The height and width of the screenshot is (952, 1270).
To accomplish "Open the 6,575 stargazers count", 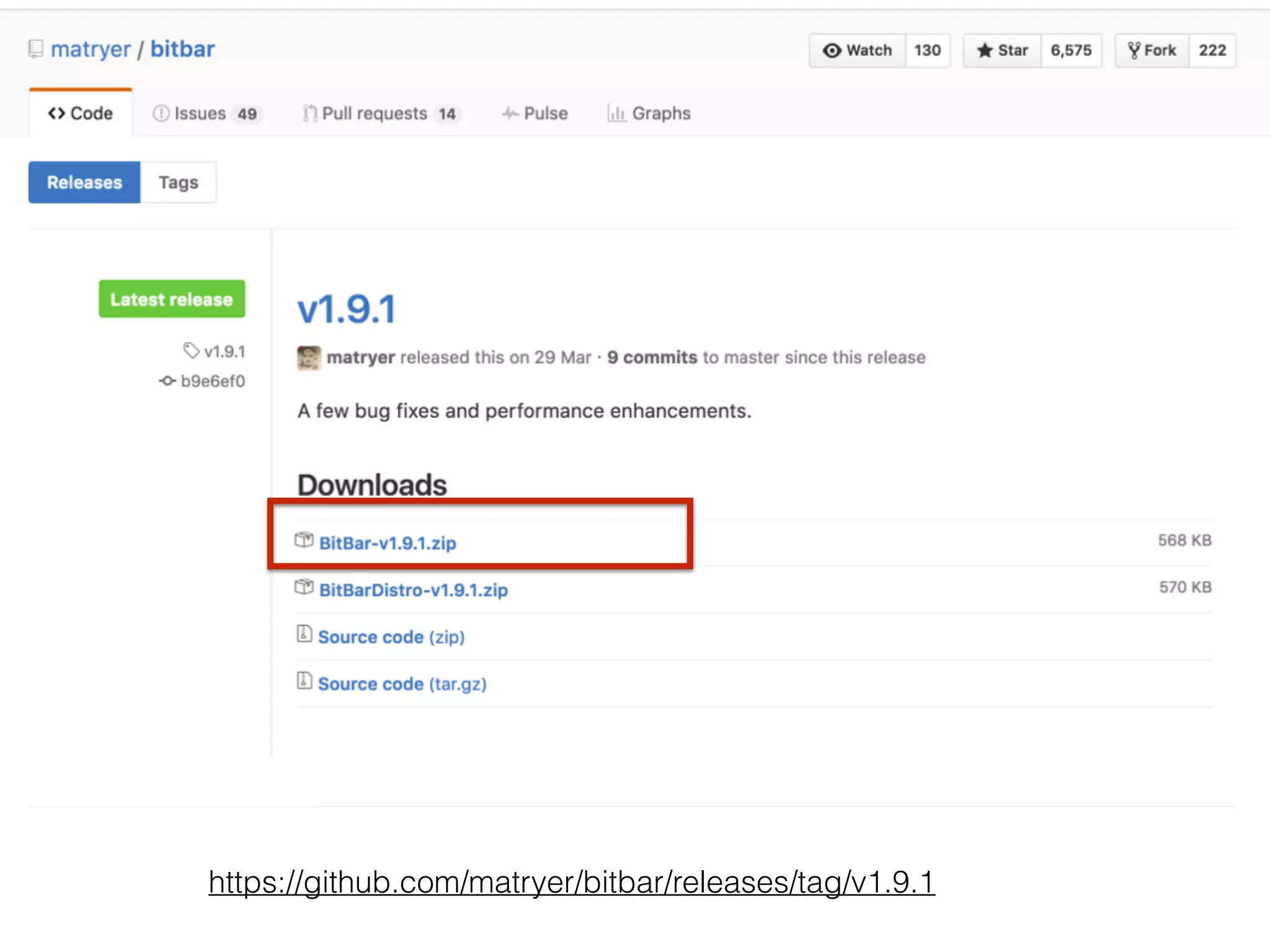I will click(x=1071, y=50).
